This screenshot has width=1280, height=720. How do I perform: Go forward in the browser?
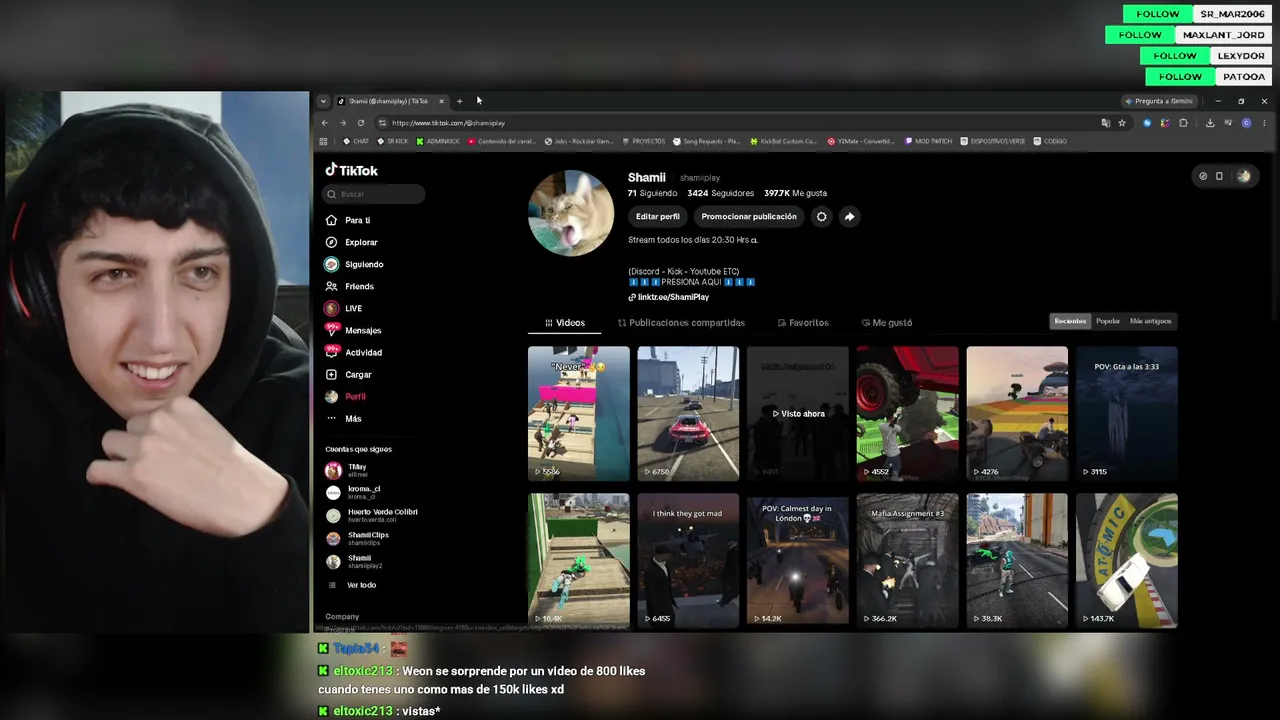342,123
